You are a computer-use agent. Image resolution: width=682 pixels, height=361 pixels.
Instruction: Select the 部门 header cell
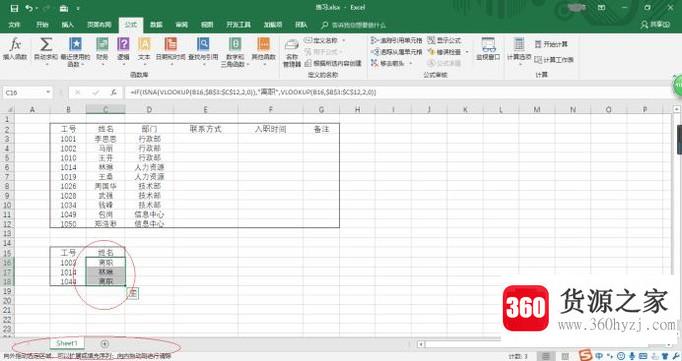tap(149, 129)
